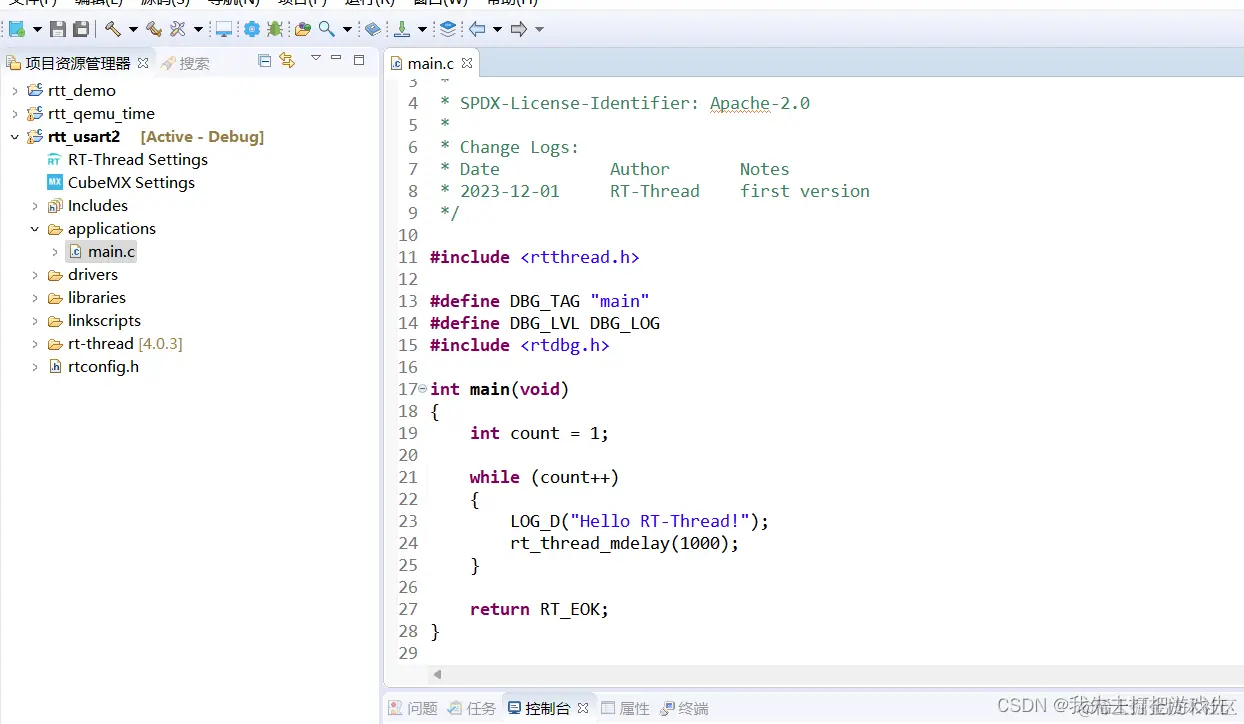Select the rtt_usart2 project label
Screen dimensions: 1244x724
pyautogui.click(x=84, y=136)
